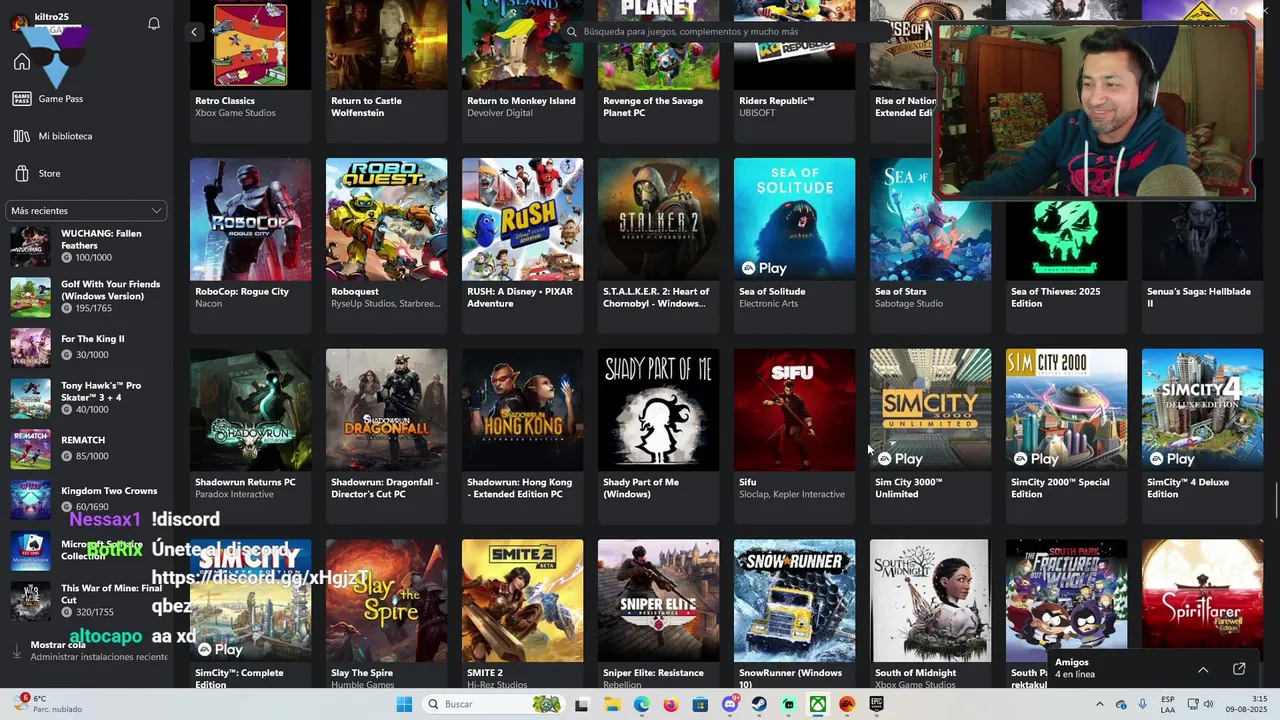Open EA app from taskbar
Viewport: 1280px width, 720px height.
847,705
